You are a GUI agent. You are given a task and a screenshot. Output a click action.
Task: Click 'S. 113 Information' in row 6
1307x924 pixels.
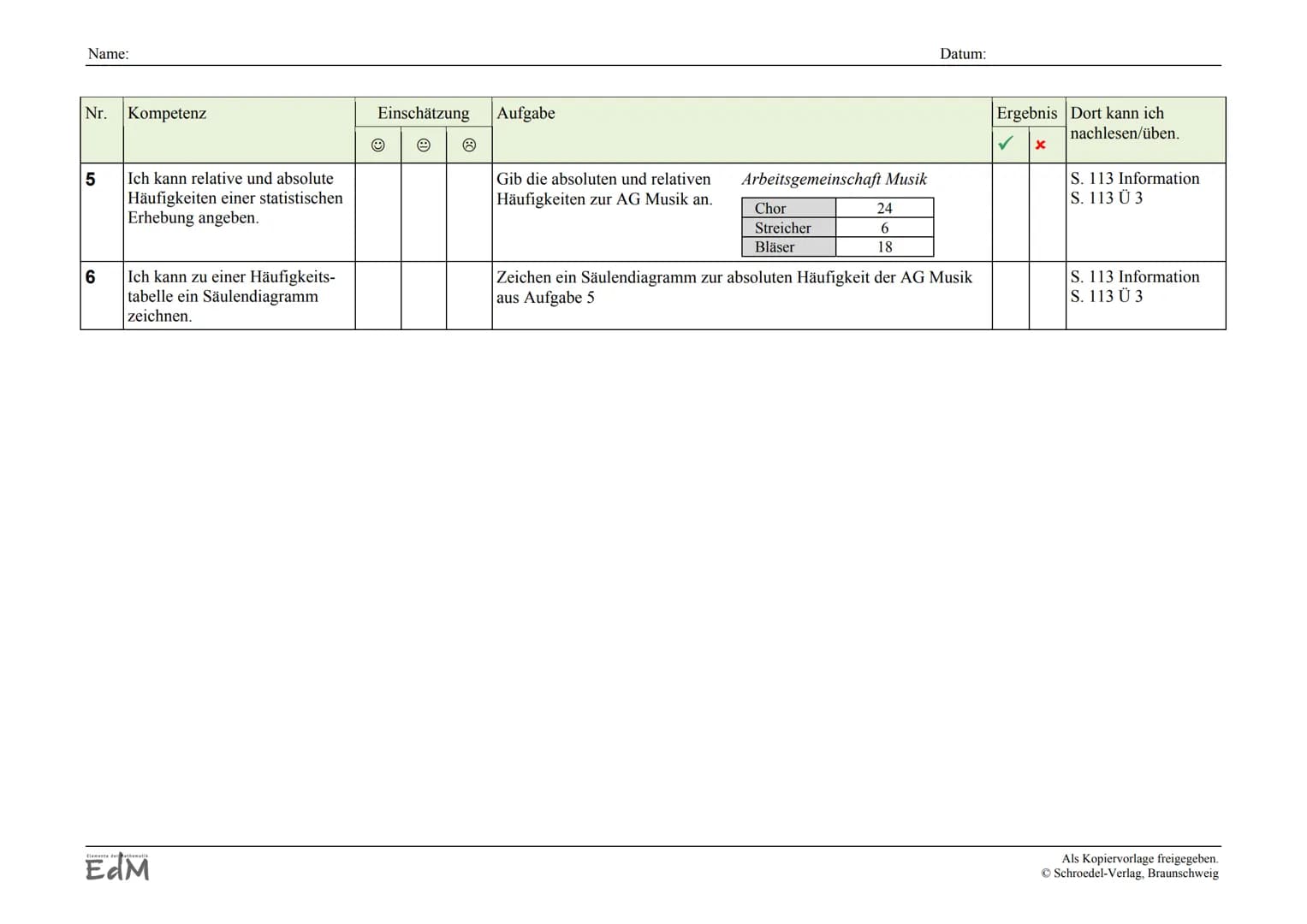coord(1135,276)
